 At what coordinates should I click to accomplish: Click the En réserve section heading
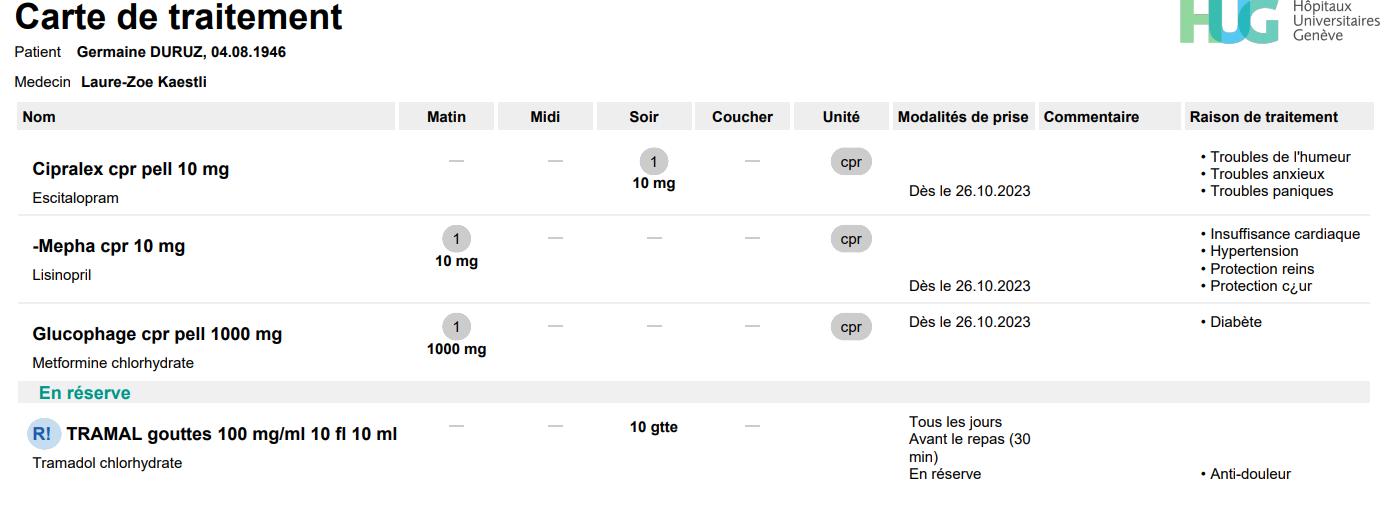click(85, 393)
